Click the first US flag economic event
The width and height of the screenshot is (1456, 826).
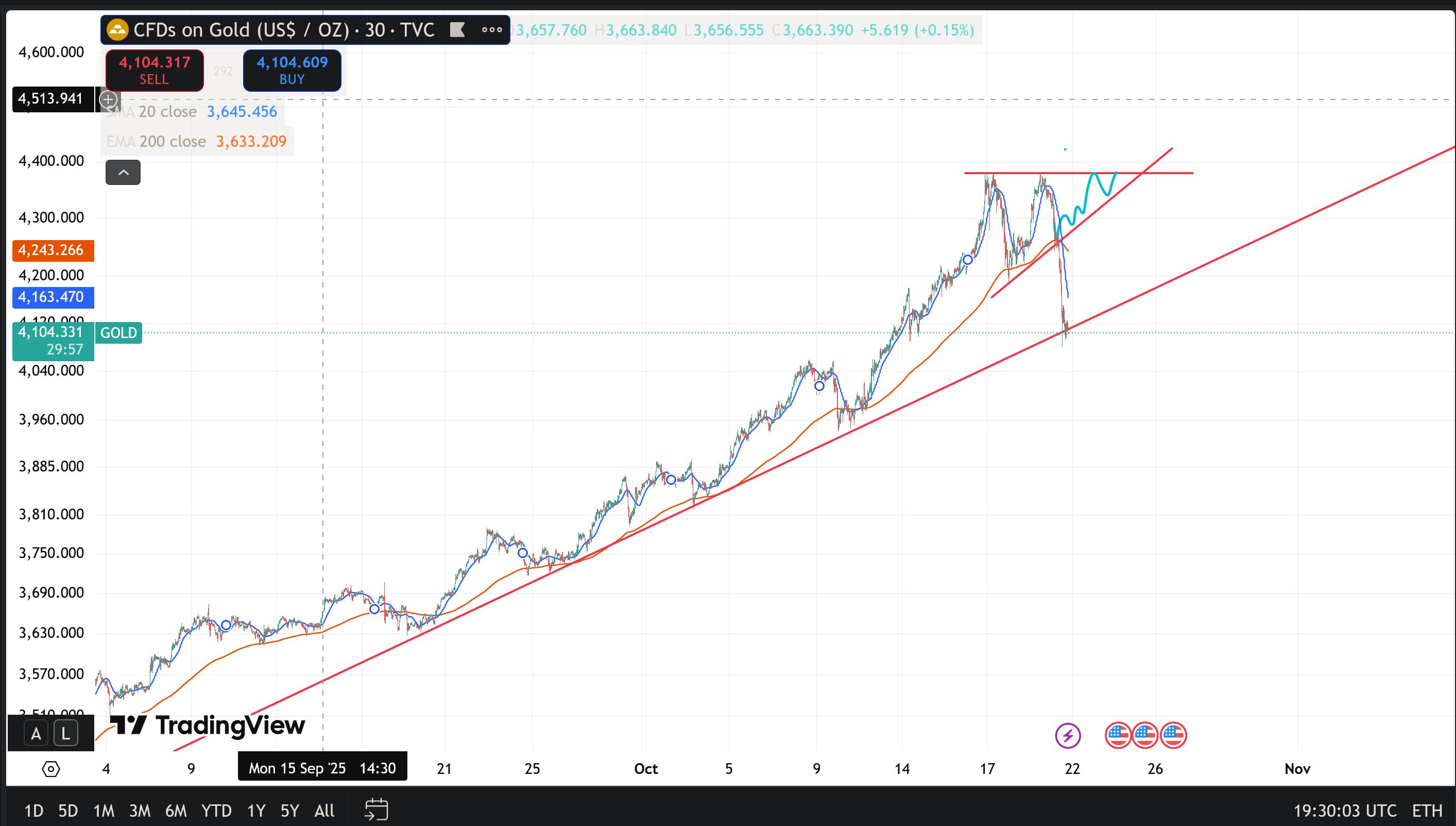1118,736
